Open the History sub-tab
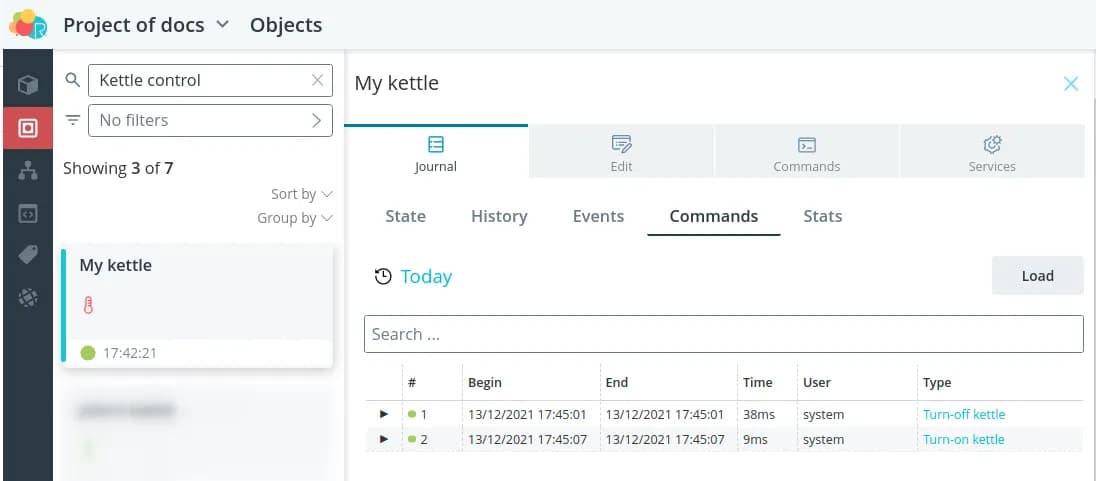Image resolution: width=1096 pixels, height=481 pixels. click(x=499, y=216)
